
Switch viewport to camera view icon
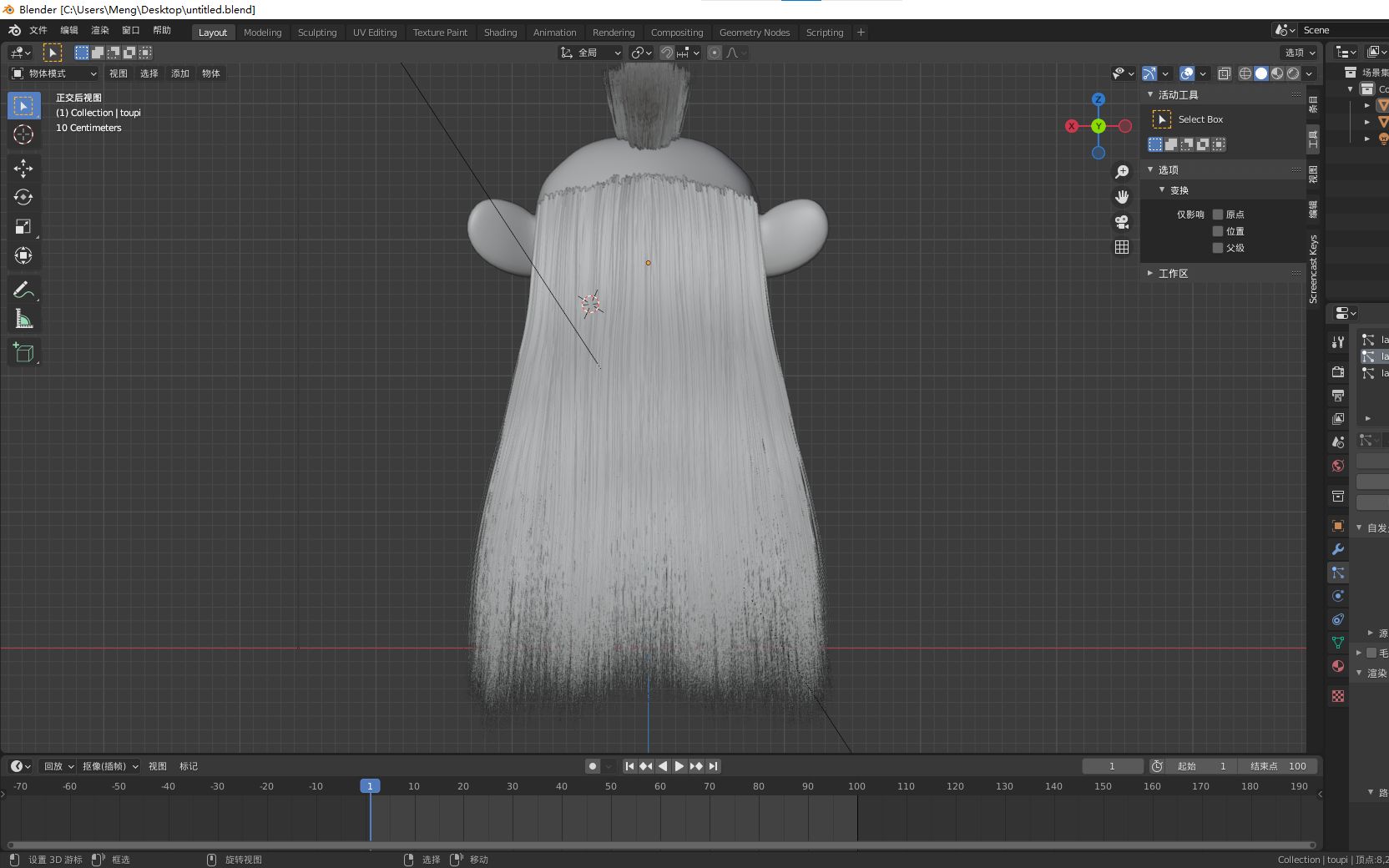pyautogui.click(x=1122, y=222)
